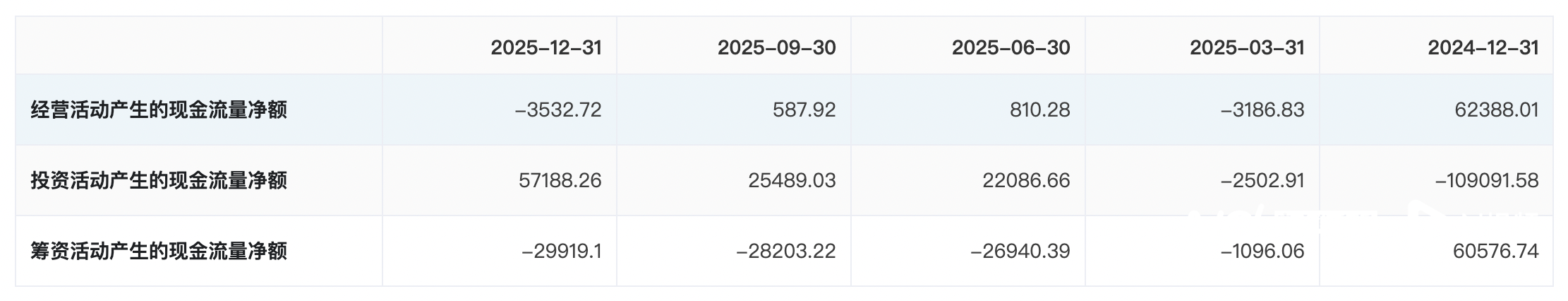Image resolution: width=1568 pixels, height=301 pixels.
Task: Click the cell showing 25489.03
Action: (792, 181)
